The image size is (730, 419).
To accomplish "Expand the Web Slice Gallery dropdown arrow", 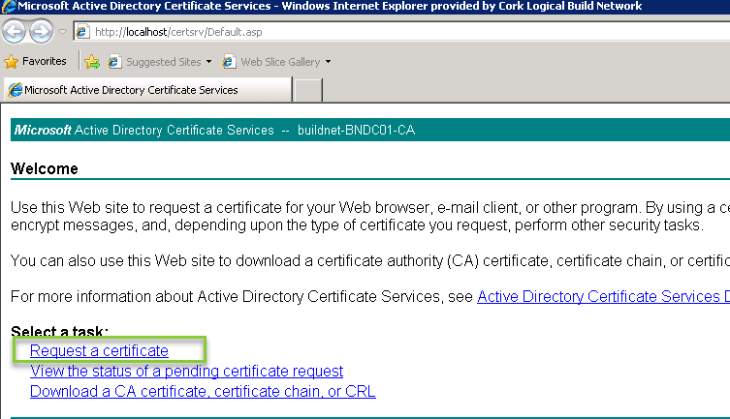I will 328,62.
